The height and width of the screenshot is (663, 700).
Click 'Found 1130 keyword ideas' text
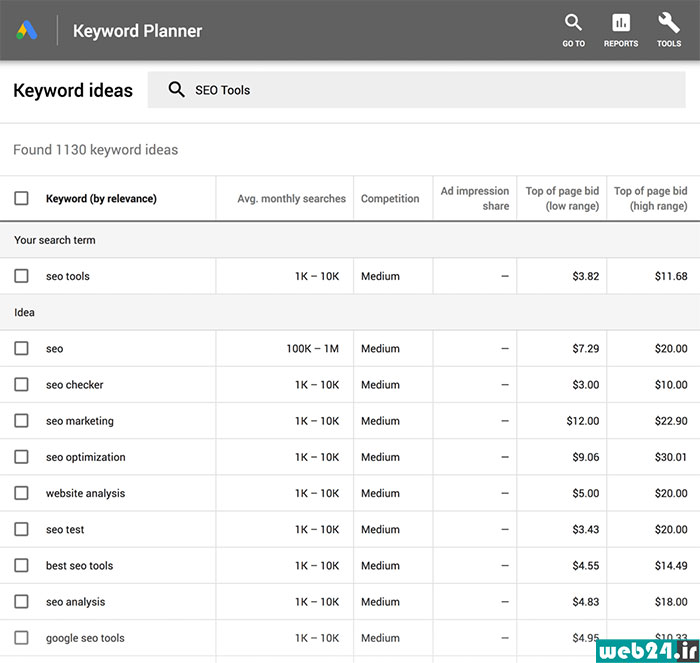tap(96, 150)
